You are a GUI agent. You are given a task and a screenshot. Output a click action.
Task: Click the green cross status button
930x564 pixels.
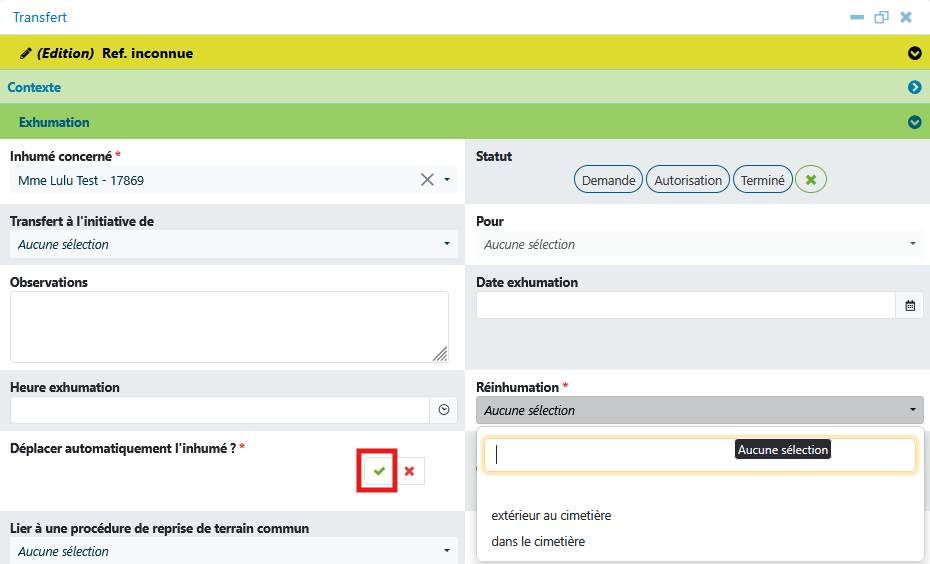click(x=811, y=180)
